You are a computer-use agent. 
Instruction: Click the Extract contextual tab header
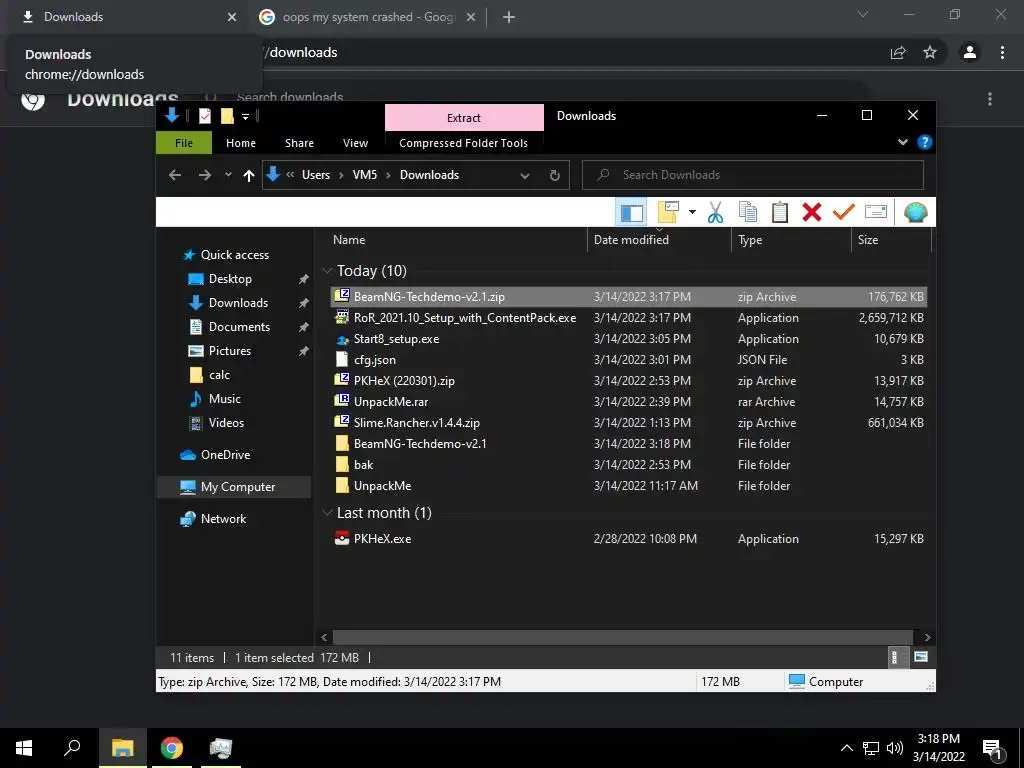pos(464,118)
